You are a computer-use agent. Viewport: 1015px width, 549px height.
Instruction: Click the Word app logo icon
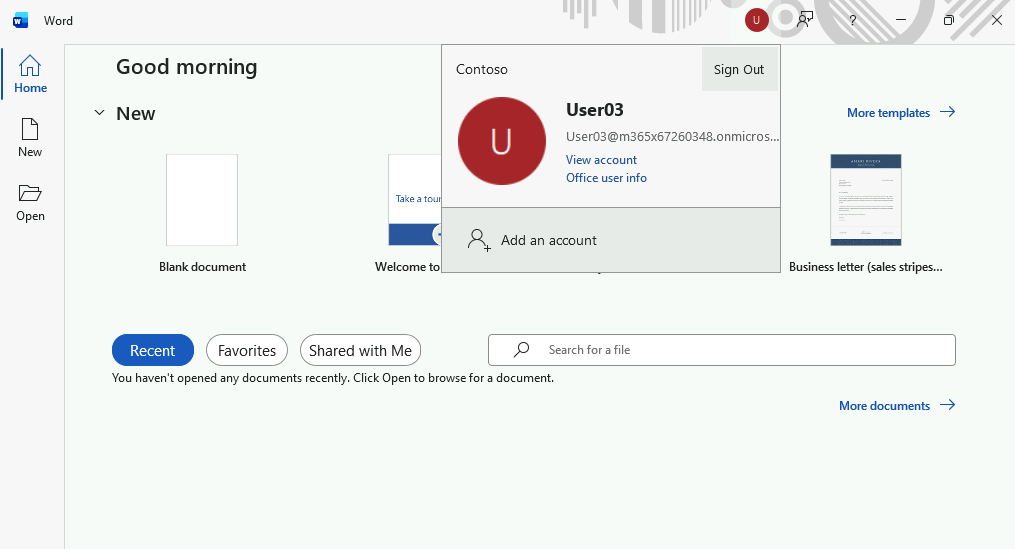click(21, 21)
